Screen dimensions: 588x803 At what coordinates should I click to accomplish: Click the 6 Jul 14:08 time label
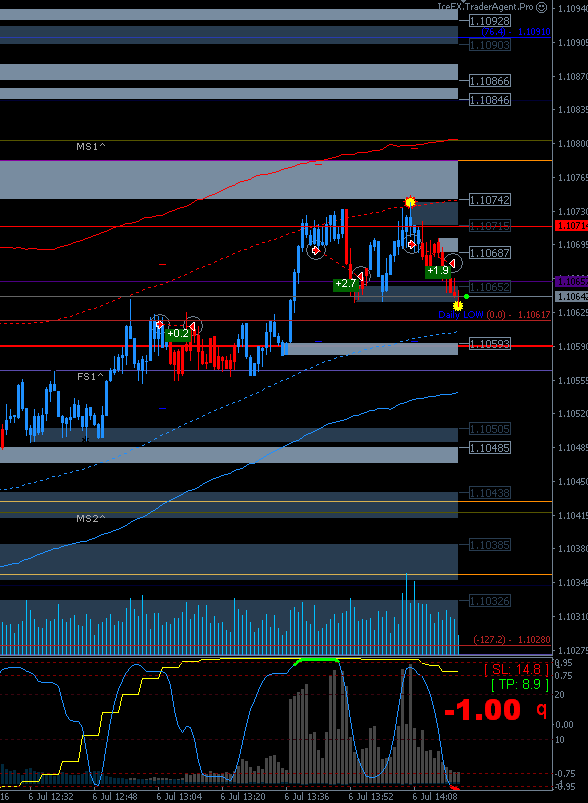point(435,797)
